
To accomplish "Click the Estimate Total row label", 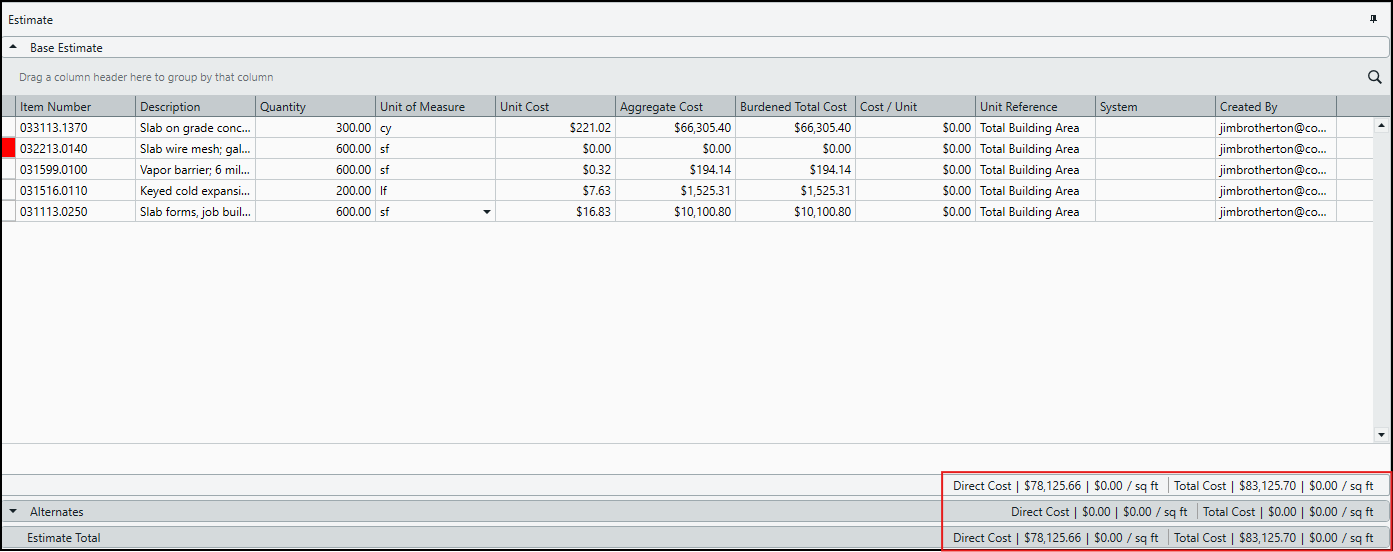I will pos(64,538).
